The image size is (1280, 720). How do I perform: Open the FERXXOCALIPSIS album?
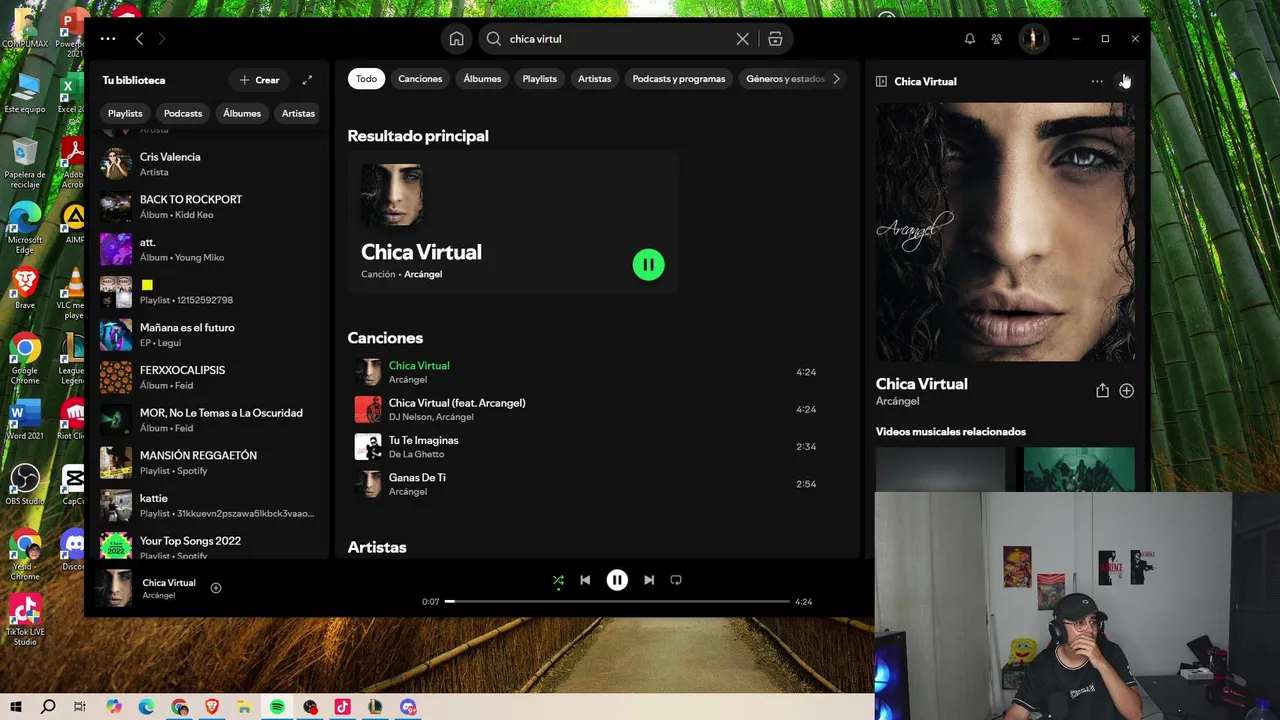[x=210, y=378]
